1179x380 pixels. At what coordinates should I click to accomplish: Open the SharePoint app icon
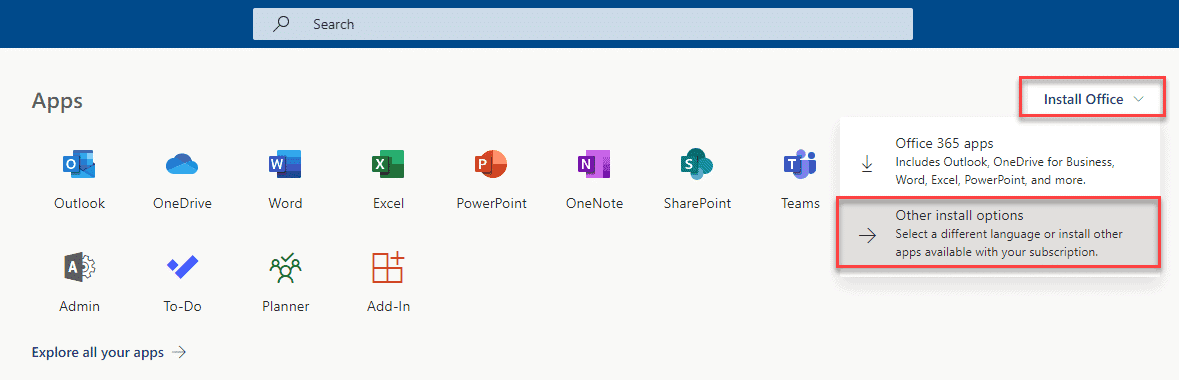pyautogui.click(x=697, y=163)
